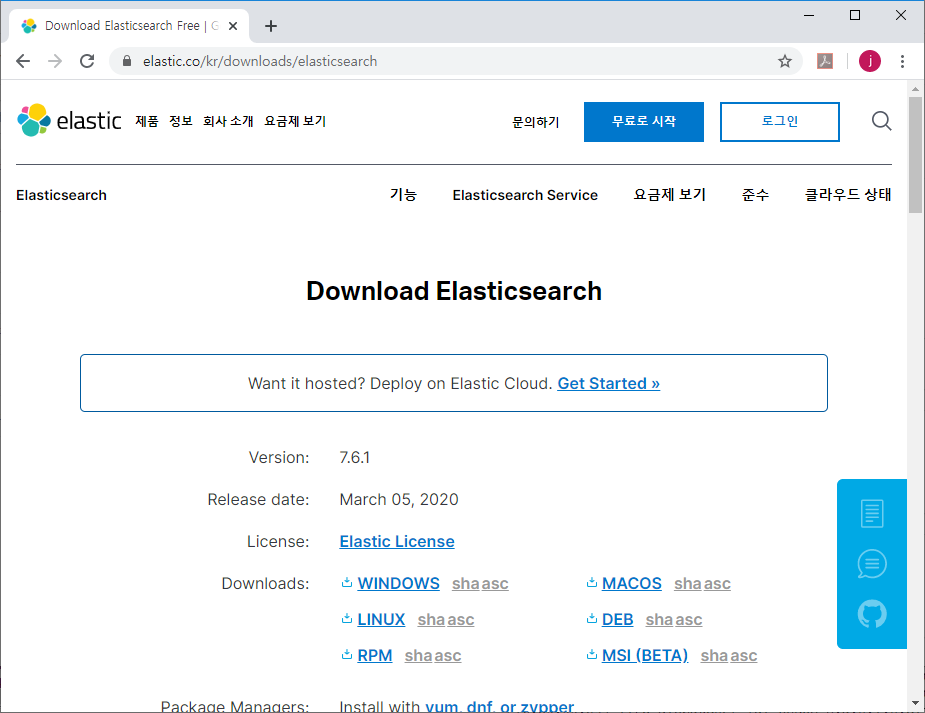Open asc link for MSI (BETA)
This screenshot has height=713, width=925.
(x=744, y=656)
